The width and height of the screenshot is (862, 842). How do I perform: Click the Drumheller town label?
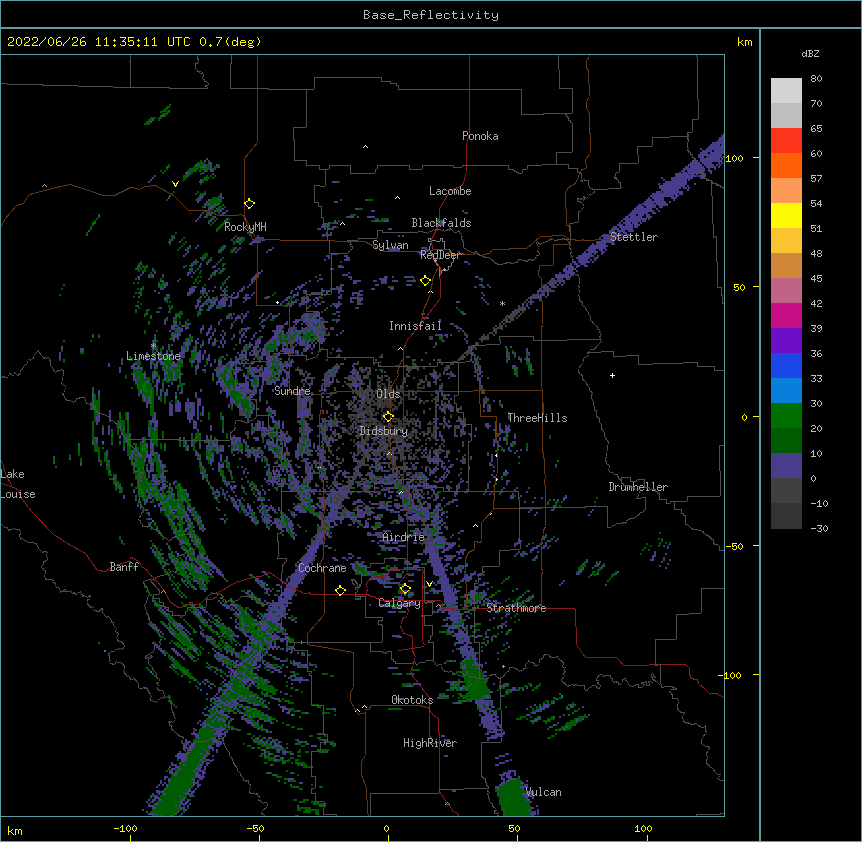click(638, 487)
